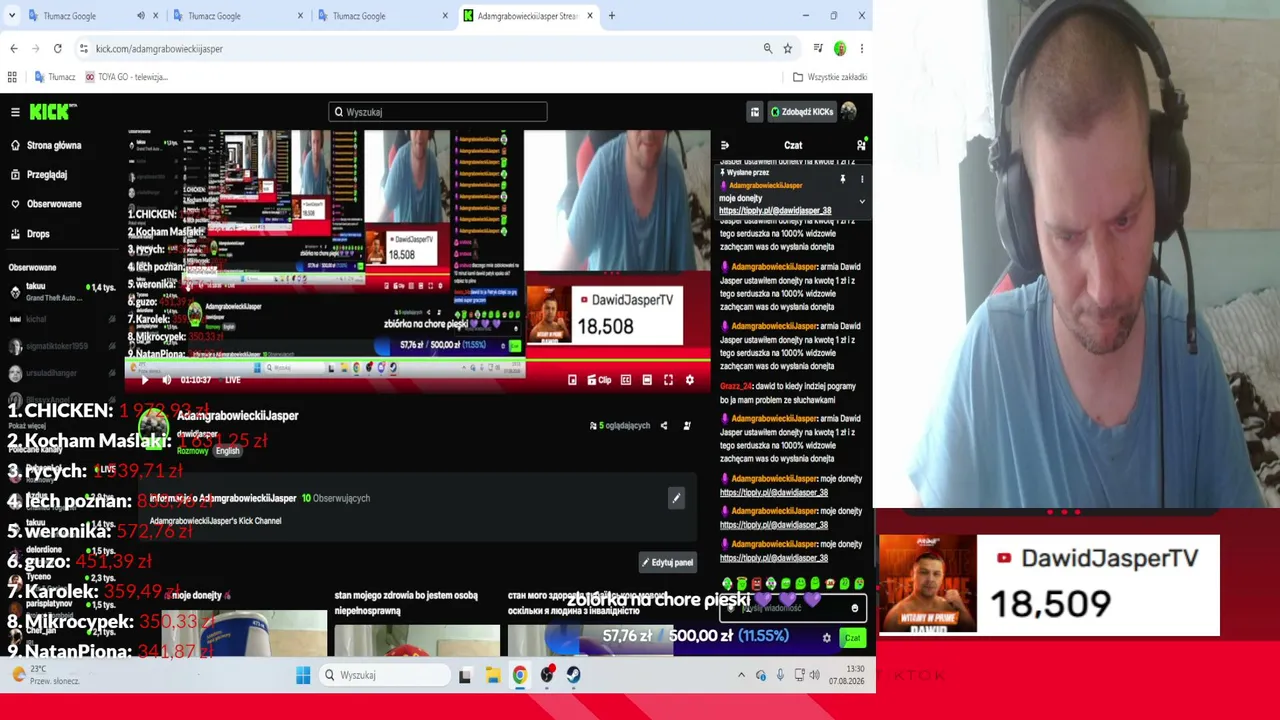Viewport: 1280px width, 720px height.
Task: Click the Edytuj panel button
Action: (667, 562)
